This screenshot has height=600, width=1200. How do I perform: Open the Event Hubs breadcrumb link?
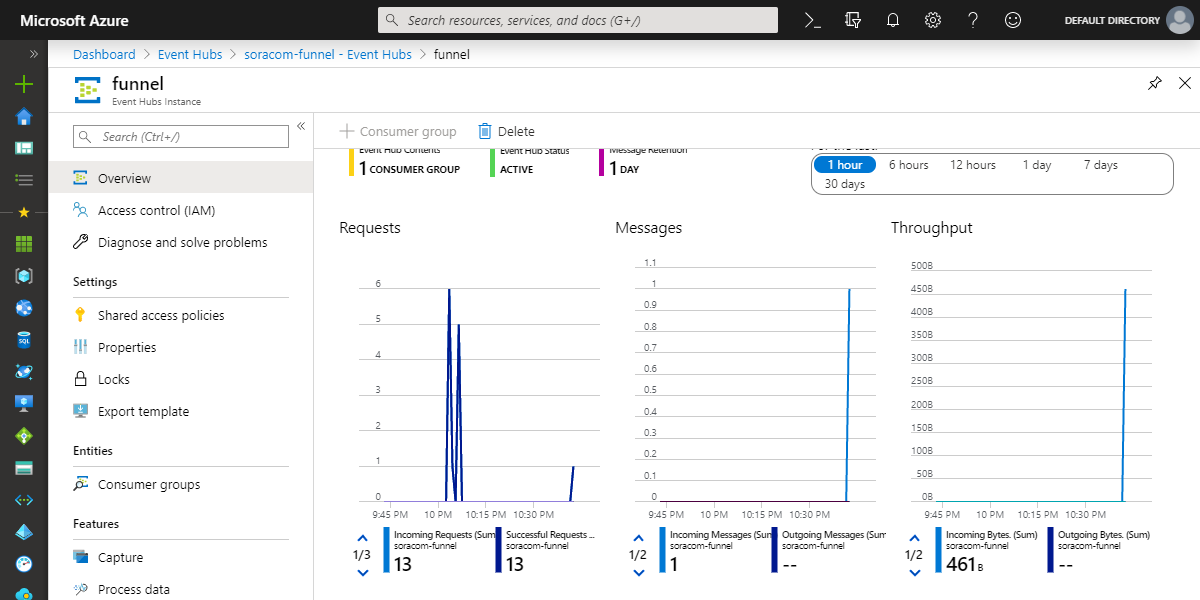tap(190, 54)
